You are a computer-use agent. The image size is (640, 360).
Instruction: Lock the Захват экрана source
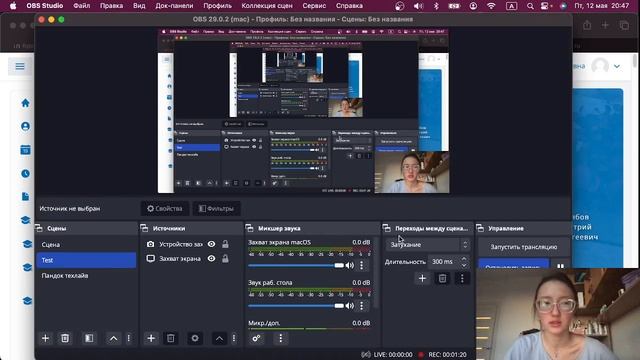[225, 258]
